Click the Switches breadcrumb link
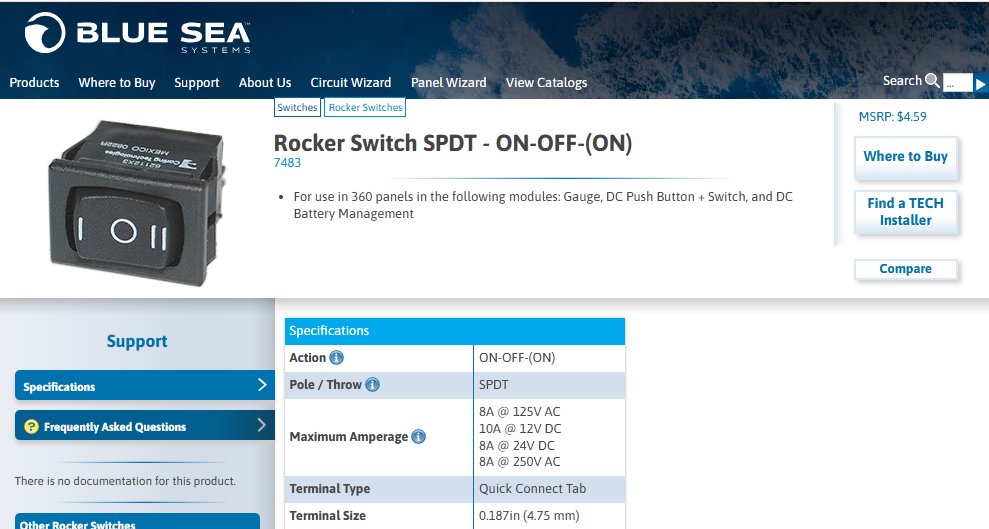Viewport: 989px width, 529px height. [297, 107]
